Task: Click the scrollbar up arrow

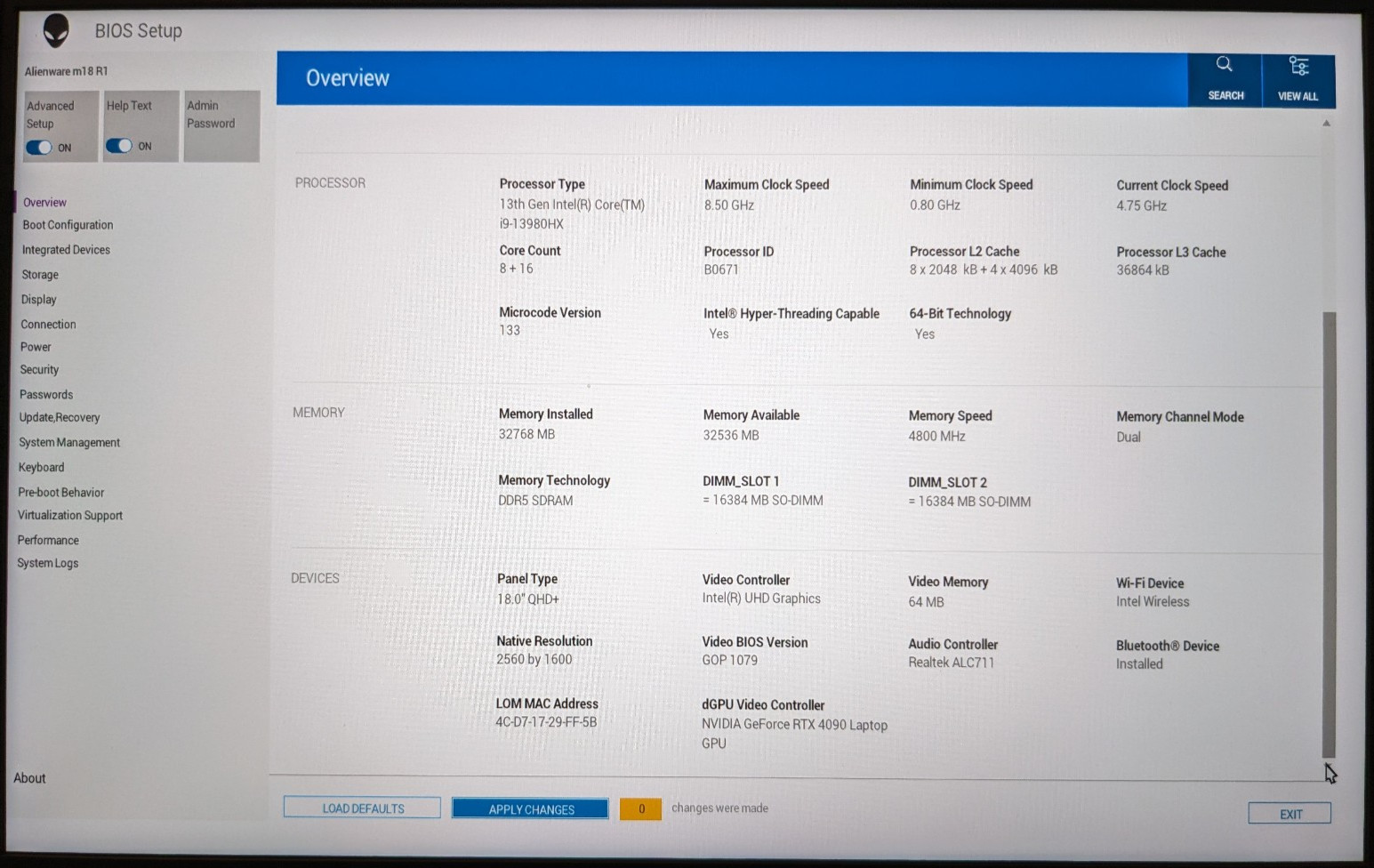Action: 1326,124
